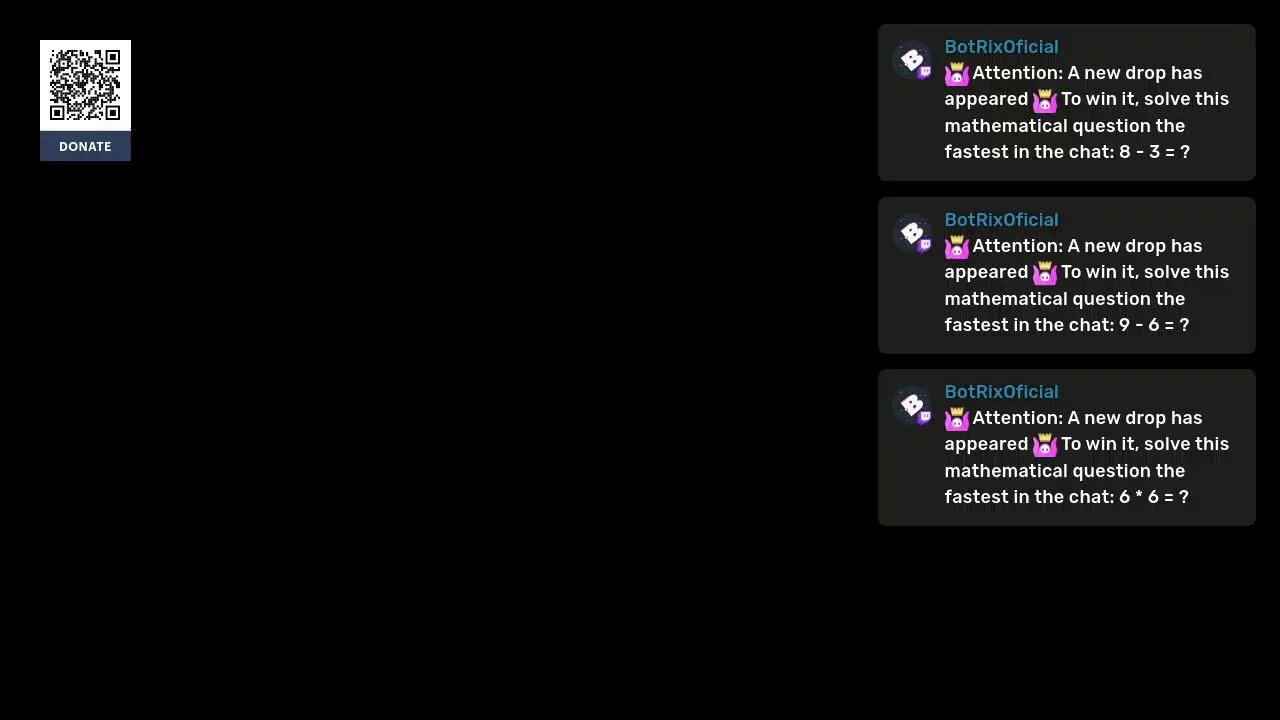Select BotRixOficial username above the 9 - 6 question

pyautogui.click(x=1001, y=220)
